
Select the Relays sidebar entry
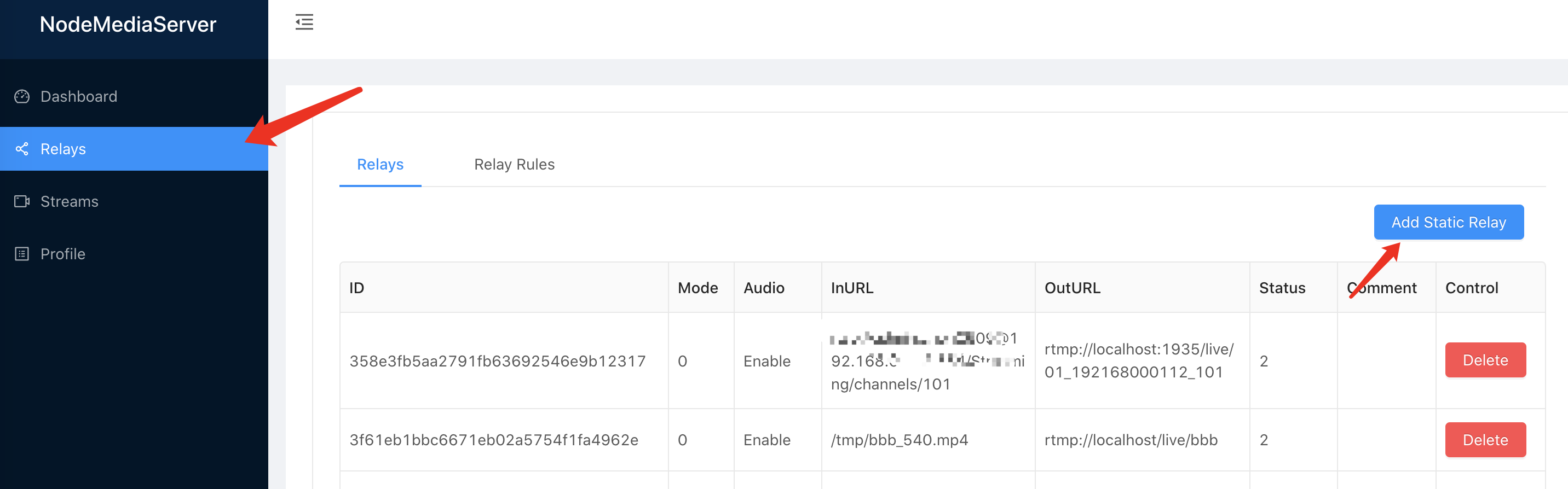134,149
